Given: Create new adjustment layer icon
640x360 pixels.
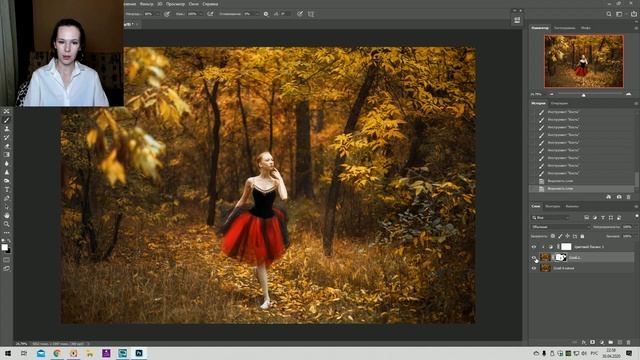Looking at the screenshot, I should click(x=602, y=342).
